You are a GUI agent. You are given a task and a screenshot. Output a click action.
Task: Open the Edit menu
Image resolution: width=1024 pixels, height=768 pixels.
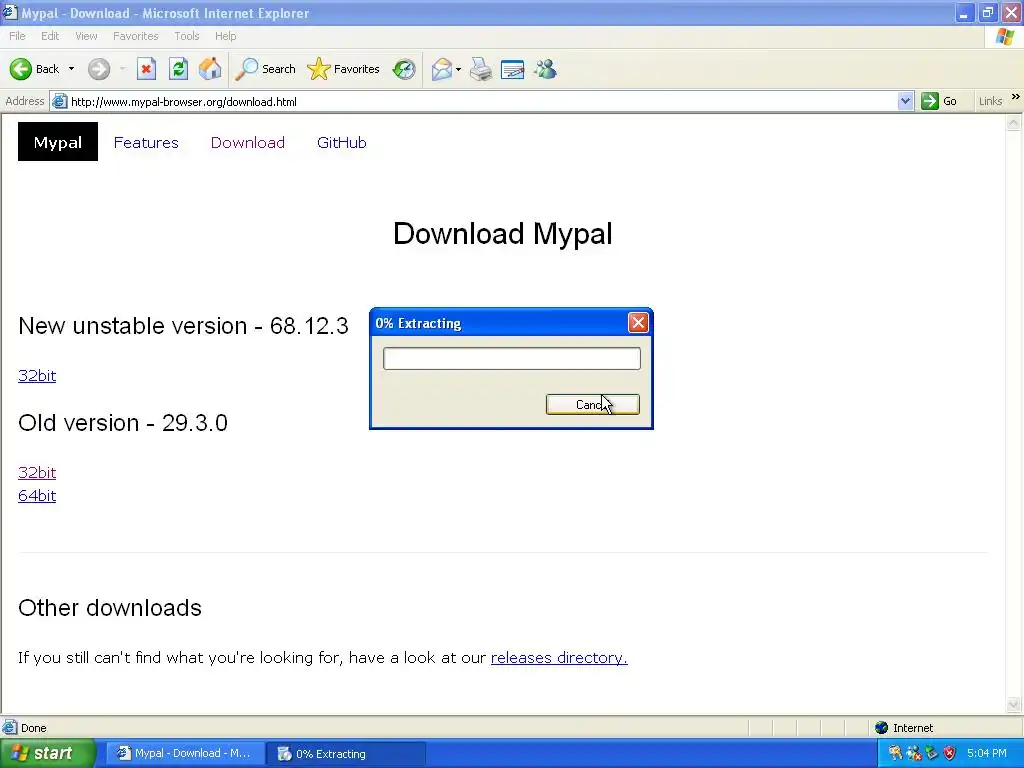50,36
